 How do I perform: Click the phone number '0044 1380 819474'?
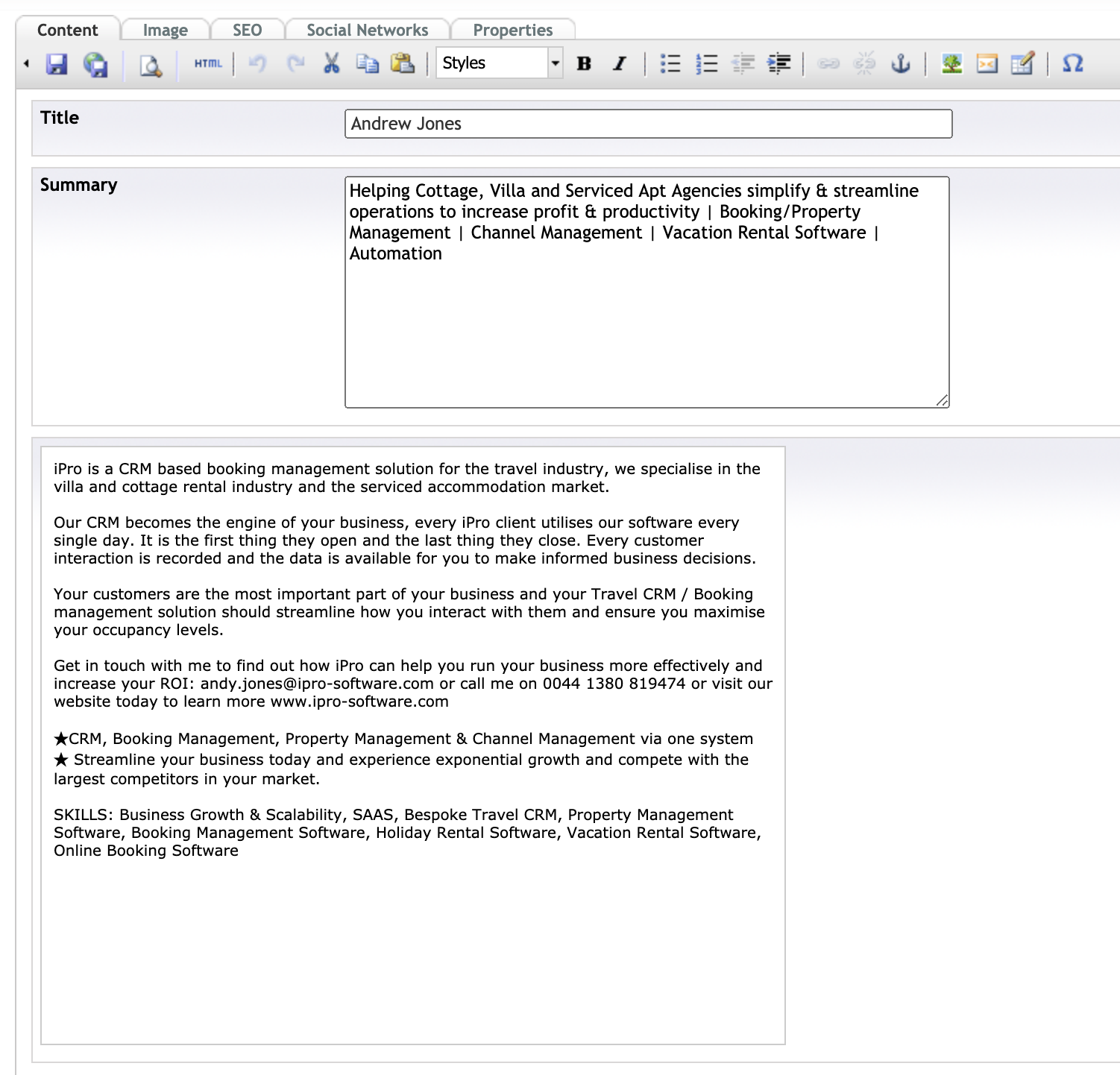(x=614, y=684)
